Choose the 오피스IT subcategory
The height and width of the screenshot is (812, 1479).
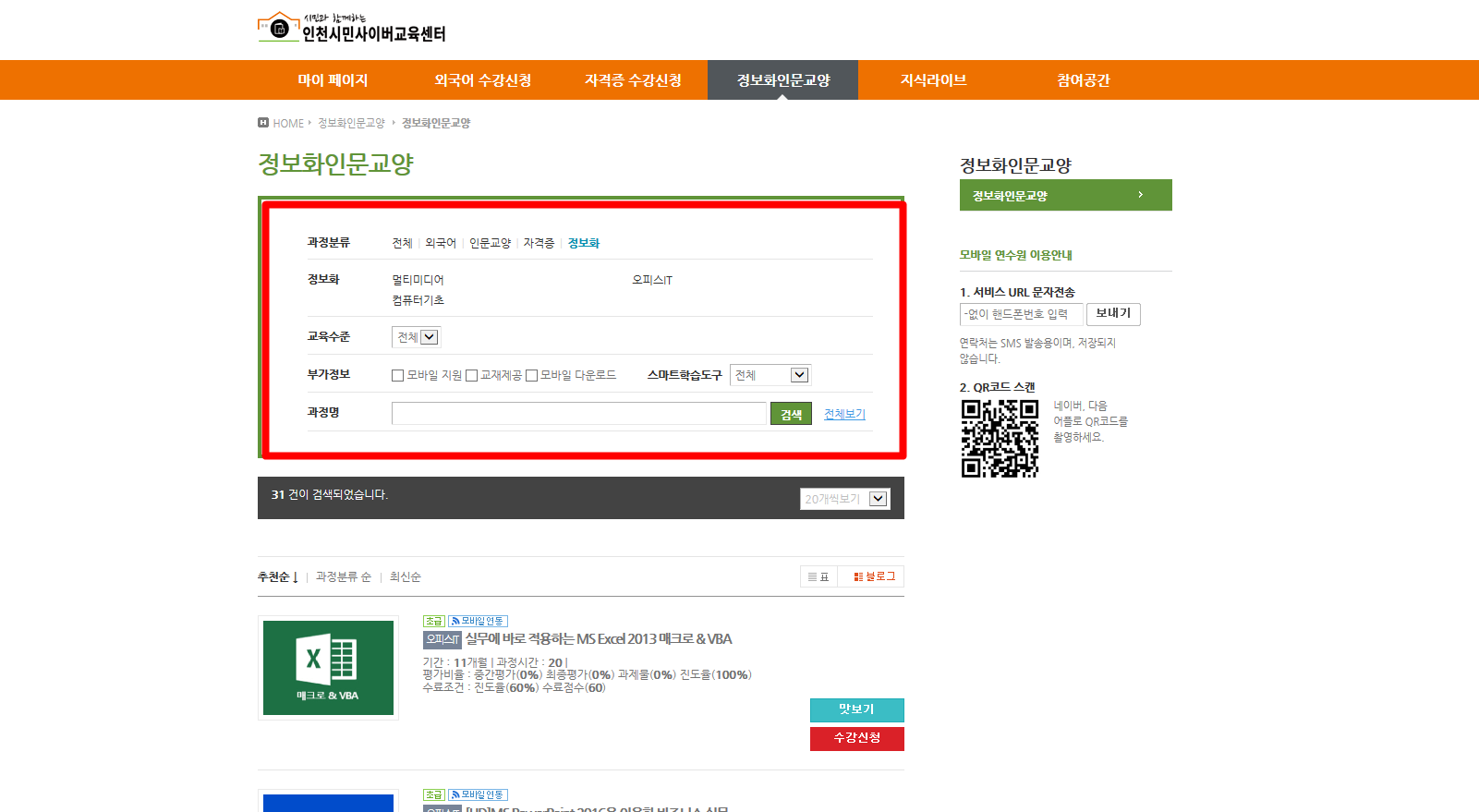(x=652, y=280)
